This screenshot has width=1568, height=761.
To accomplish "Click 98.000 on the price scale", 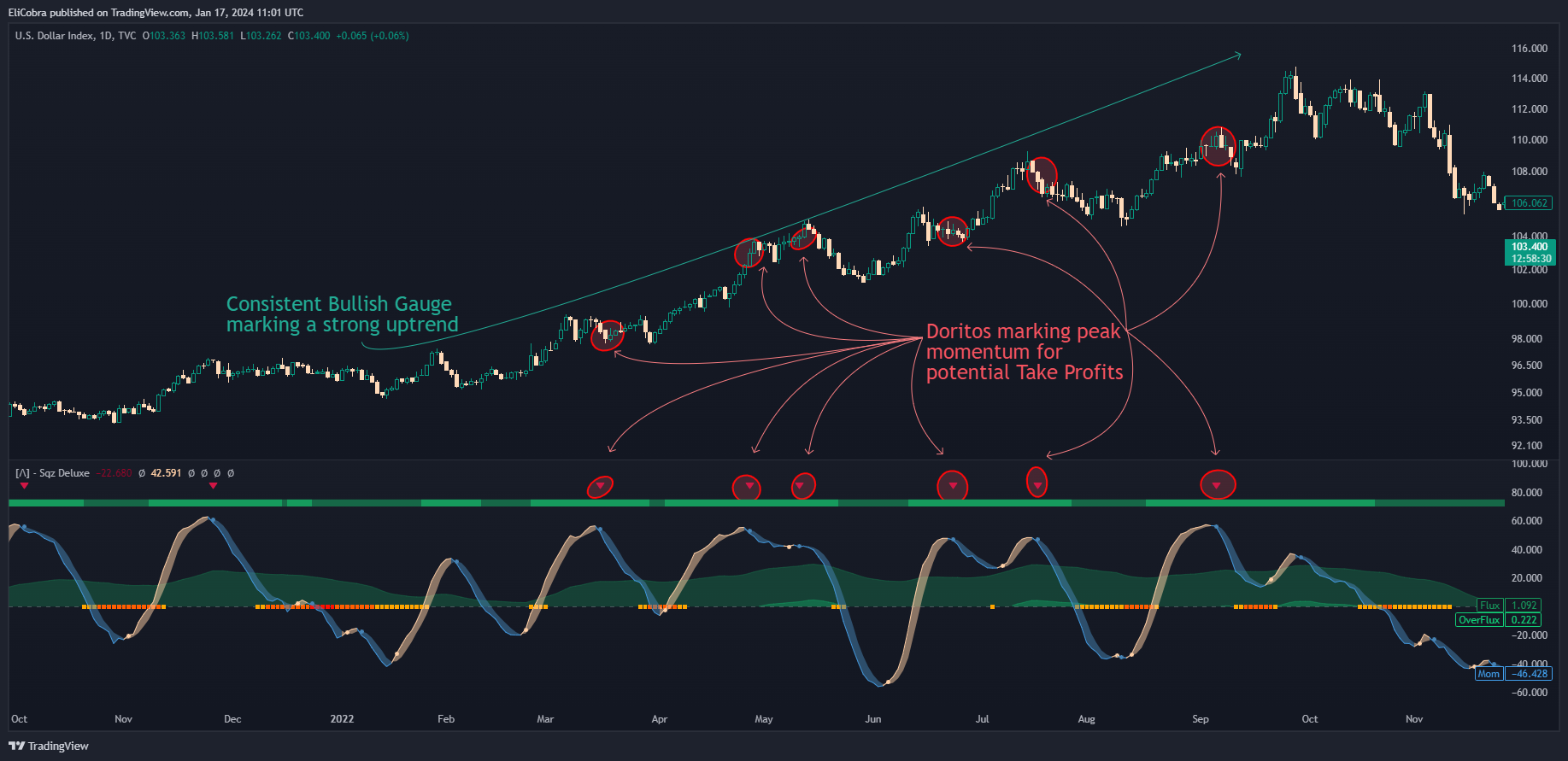I will (1527, 339).
